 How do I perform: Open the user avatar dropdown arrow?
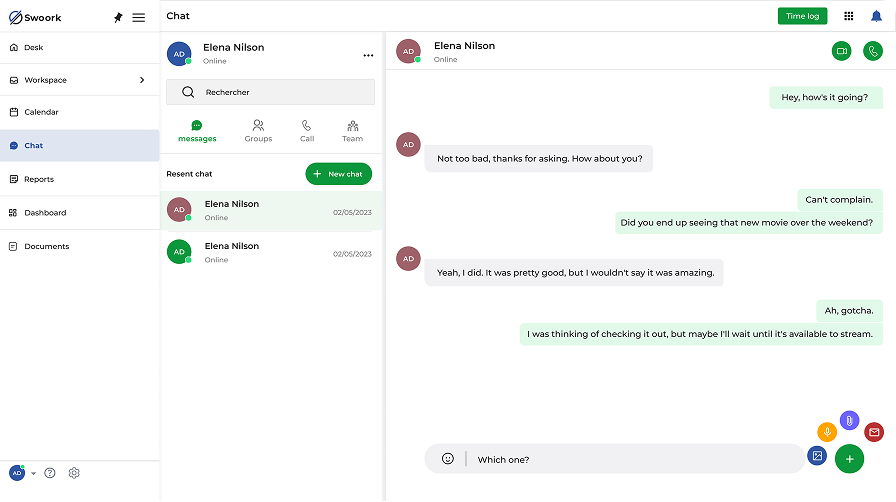(x=34, y=473)
